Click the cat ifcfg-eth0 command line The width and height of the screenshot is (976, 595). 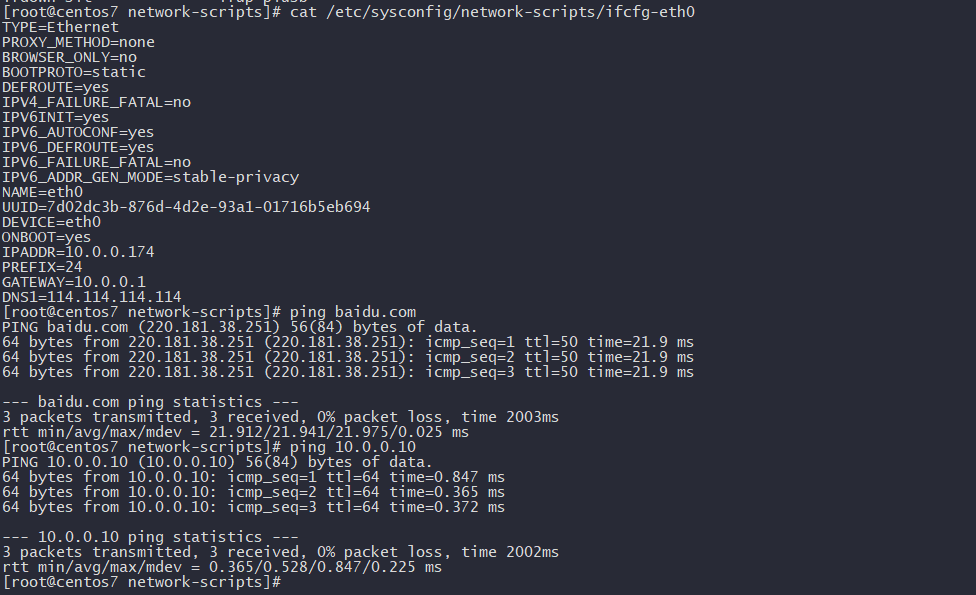(349, 12)
